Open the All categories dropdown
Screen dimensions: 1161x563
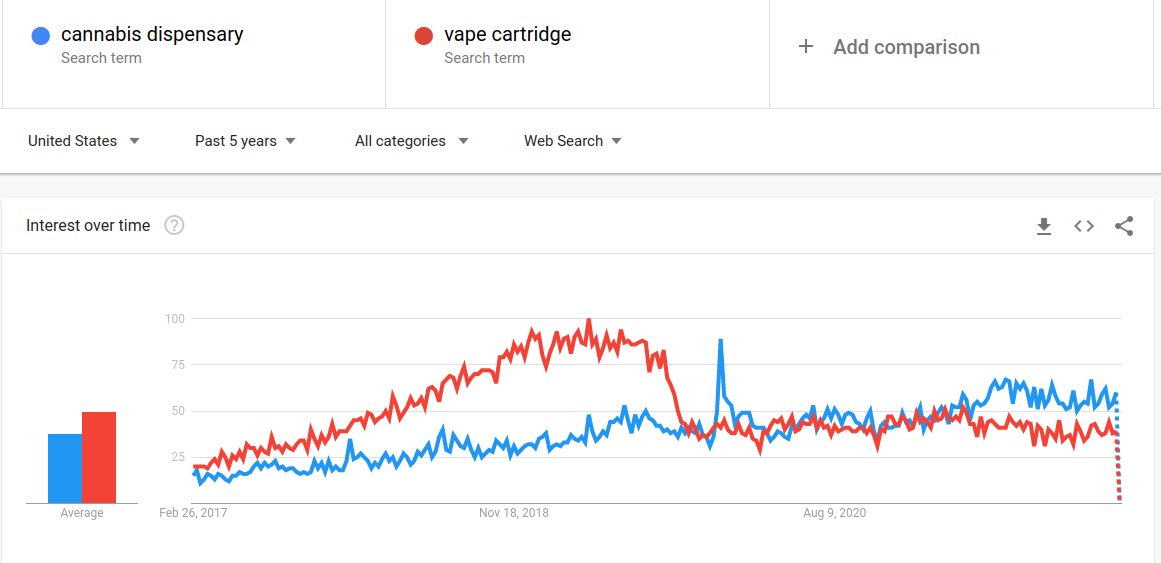412,141
